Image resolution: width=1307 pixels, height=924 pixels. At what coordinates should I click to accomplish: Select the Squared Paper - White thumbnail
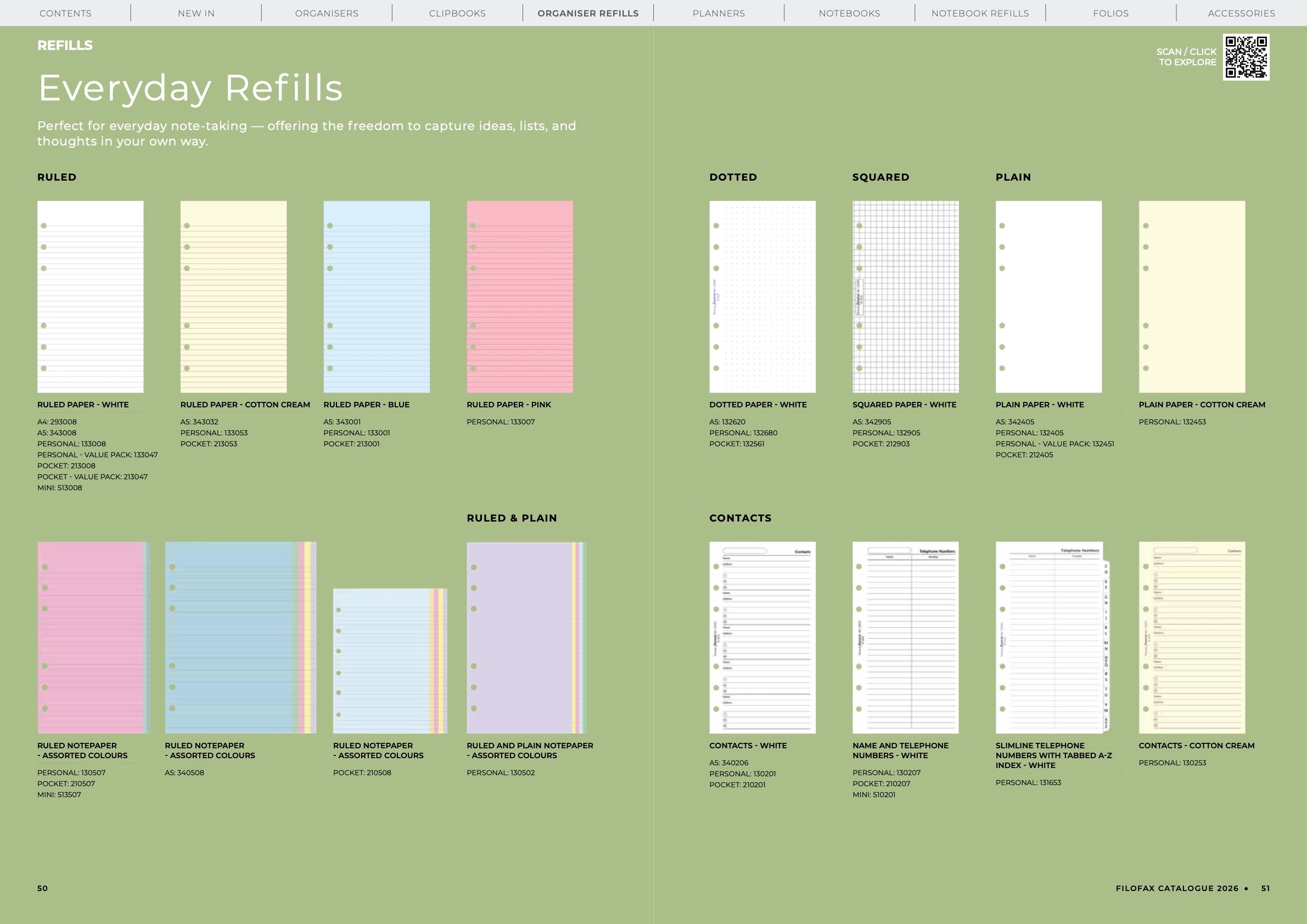(x=905, y=296)
